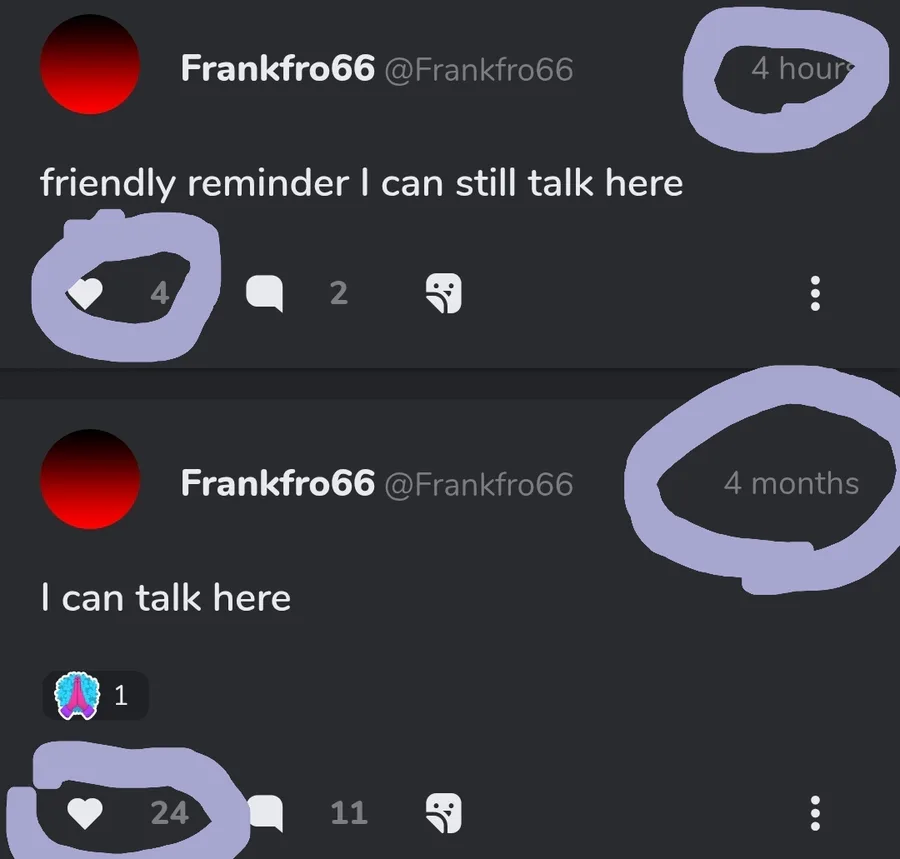Click the "4 months" timestamp
Screen dimensions: 900x859
pos(792,483)
